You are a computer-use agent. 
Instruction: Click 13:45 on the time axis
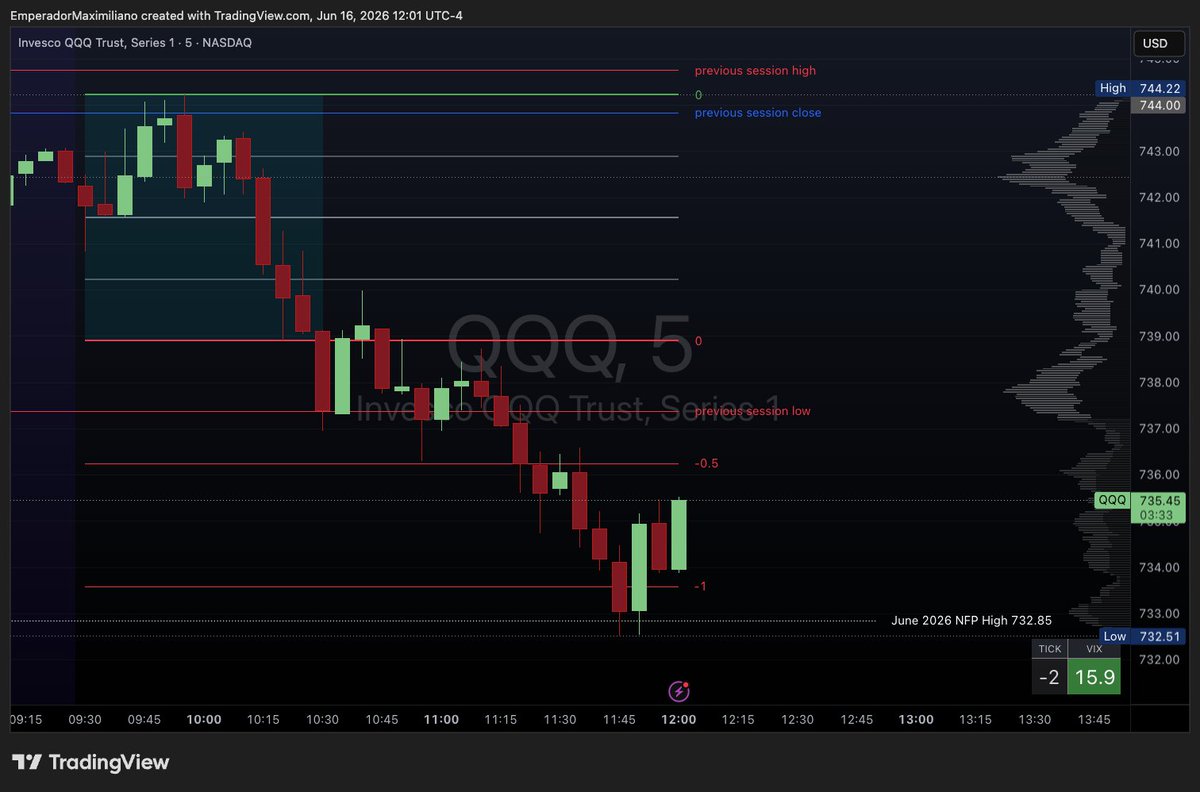point(1094,720)
